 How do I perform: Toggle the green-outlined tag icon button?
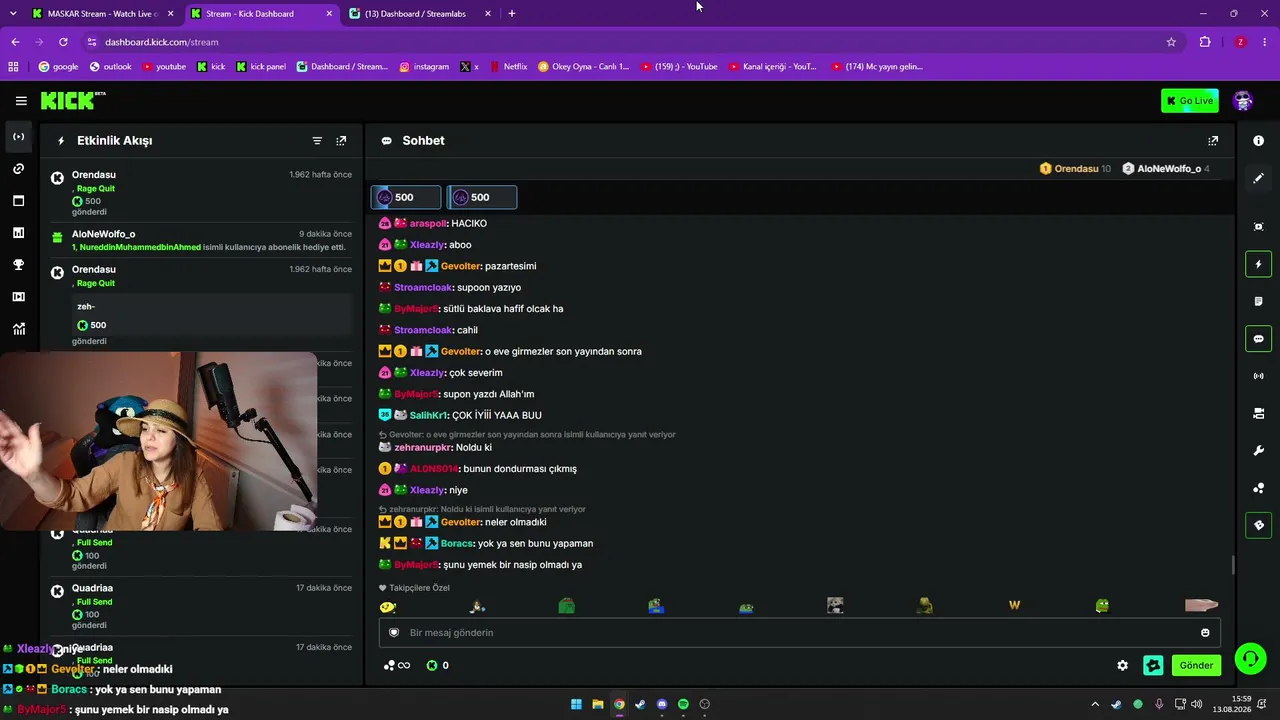point(1258,525)
